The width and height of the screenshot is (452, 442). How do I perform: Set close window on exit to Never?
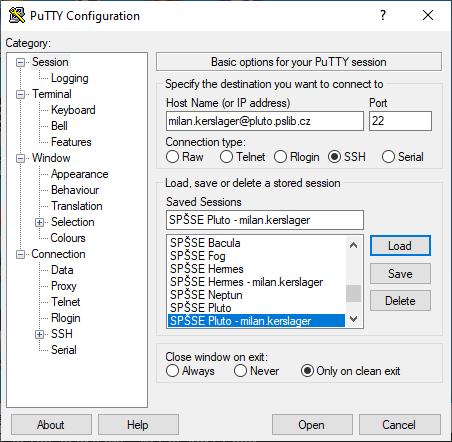point(240,371)
